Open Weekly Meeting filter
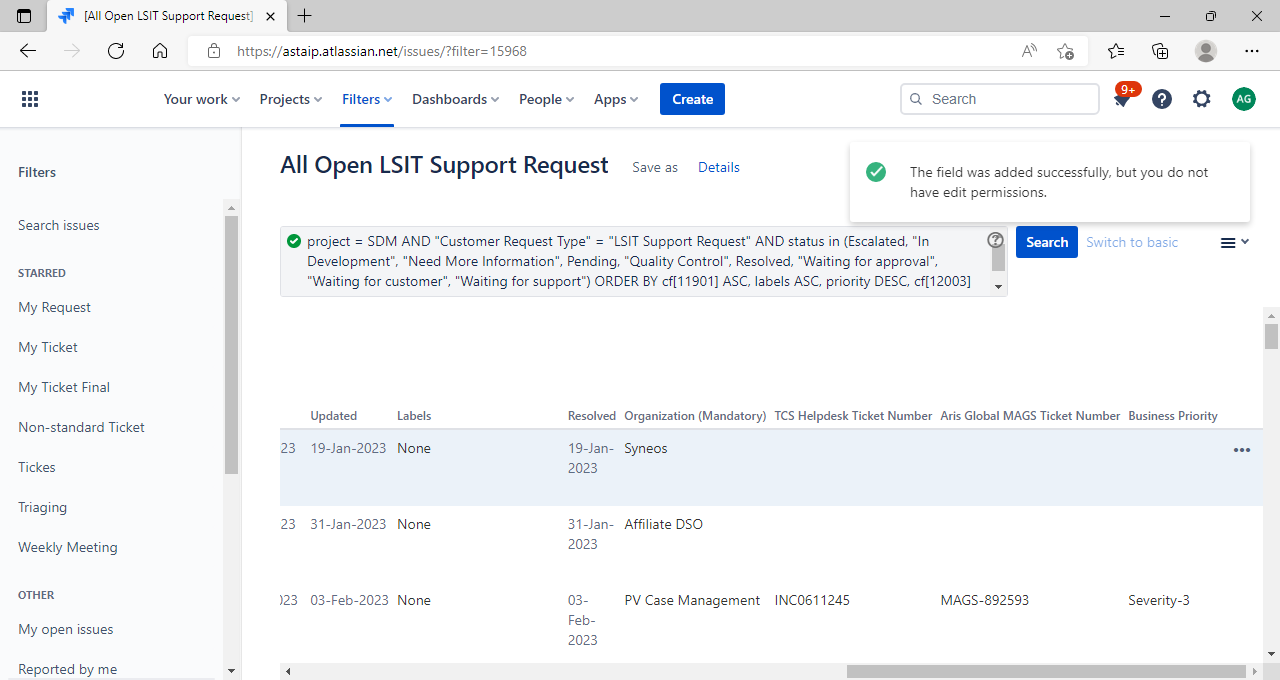Screen dimensions: 1280x680 [x=68, y=547]
